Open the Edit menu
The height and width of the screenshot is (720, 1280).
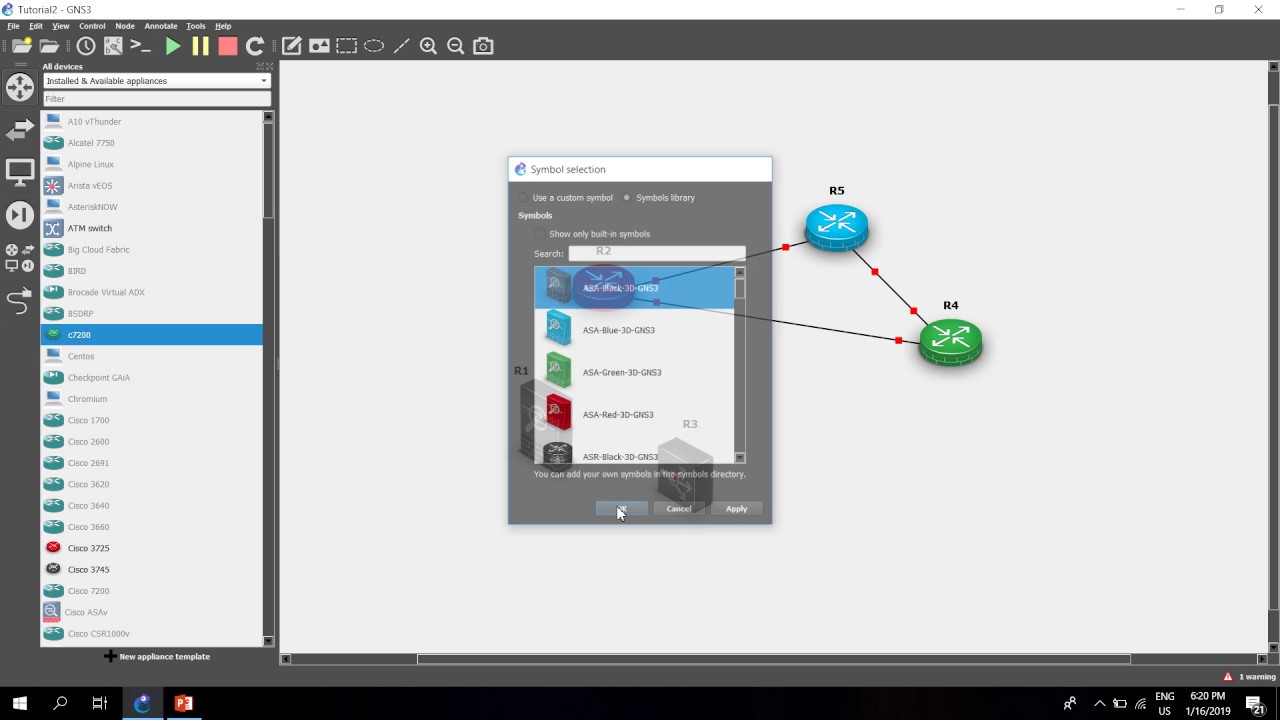point(36,26)
